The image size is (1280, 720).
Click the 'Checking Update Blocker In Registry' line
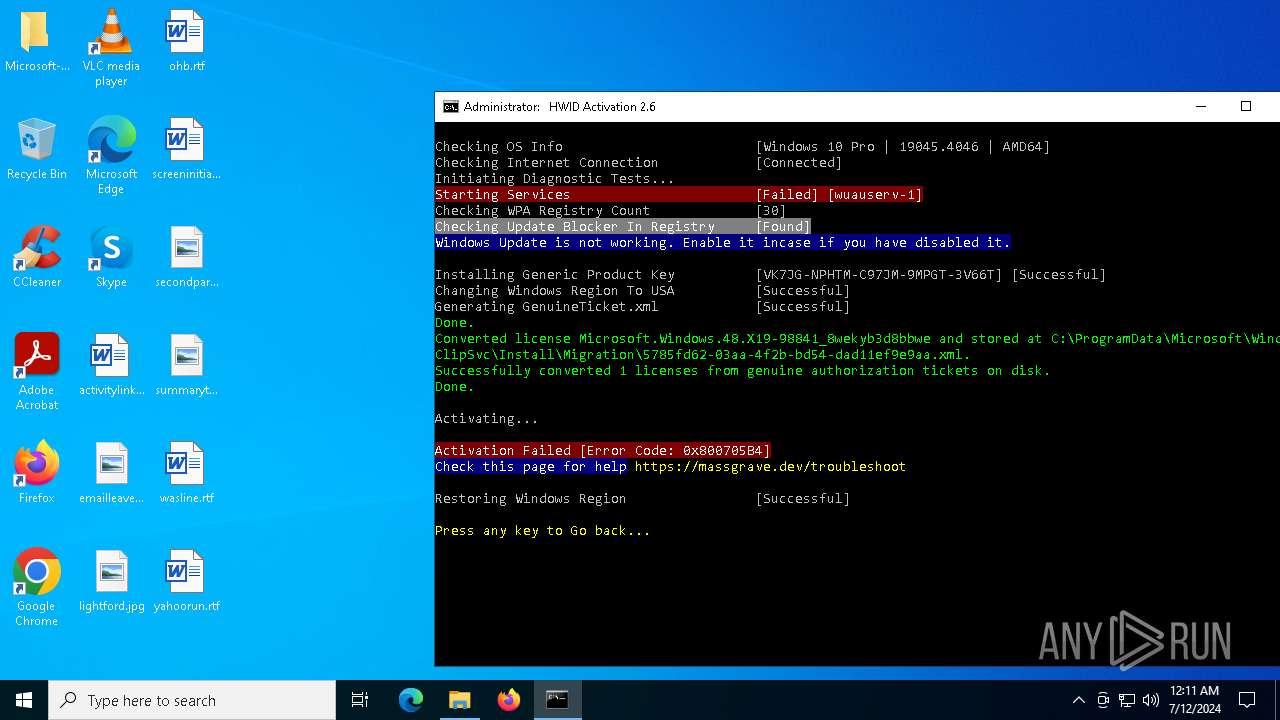[x=623, y=227]
